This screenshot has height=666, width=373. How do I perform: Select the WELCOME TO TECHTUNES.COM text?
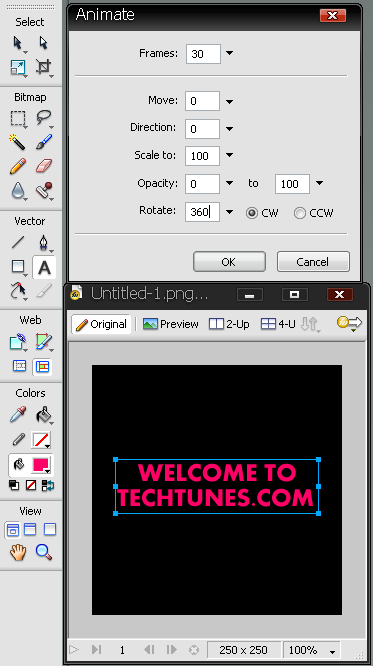coord(217,485)
